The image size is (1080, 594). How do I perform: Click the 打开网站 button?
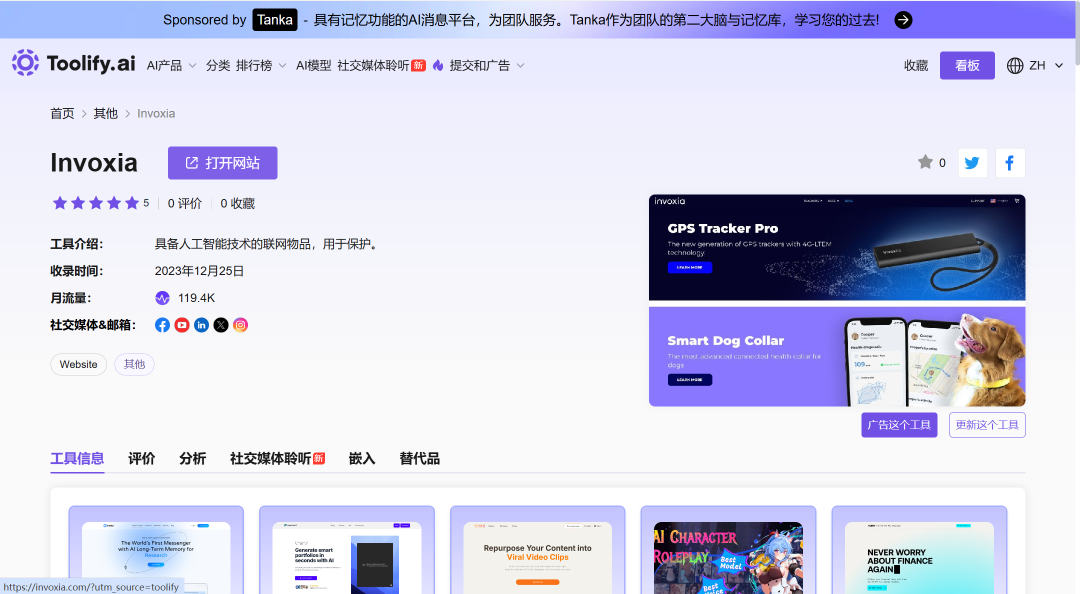pos(222,163)
